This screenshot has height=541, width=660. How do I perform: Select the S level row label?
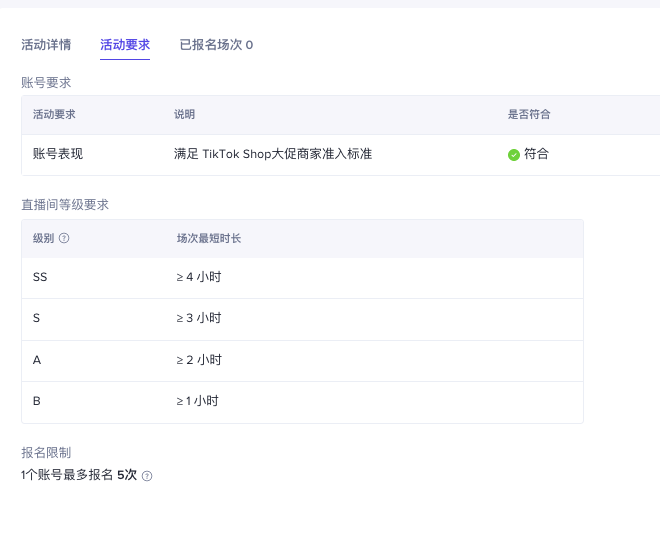37,318
